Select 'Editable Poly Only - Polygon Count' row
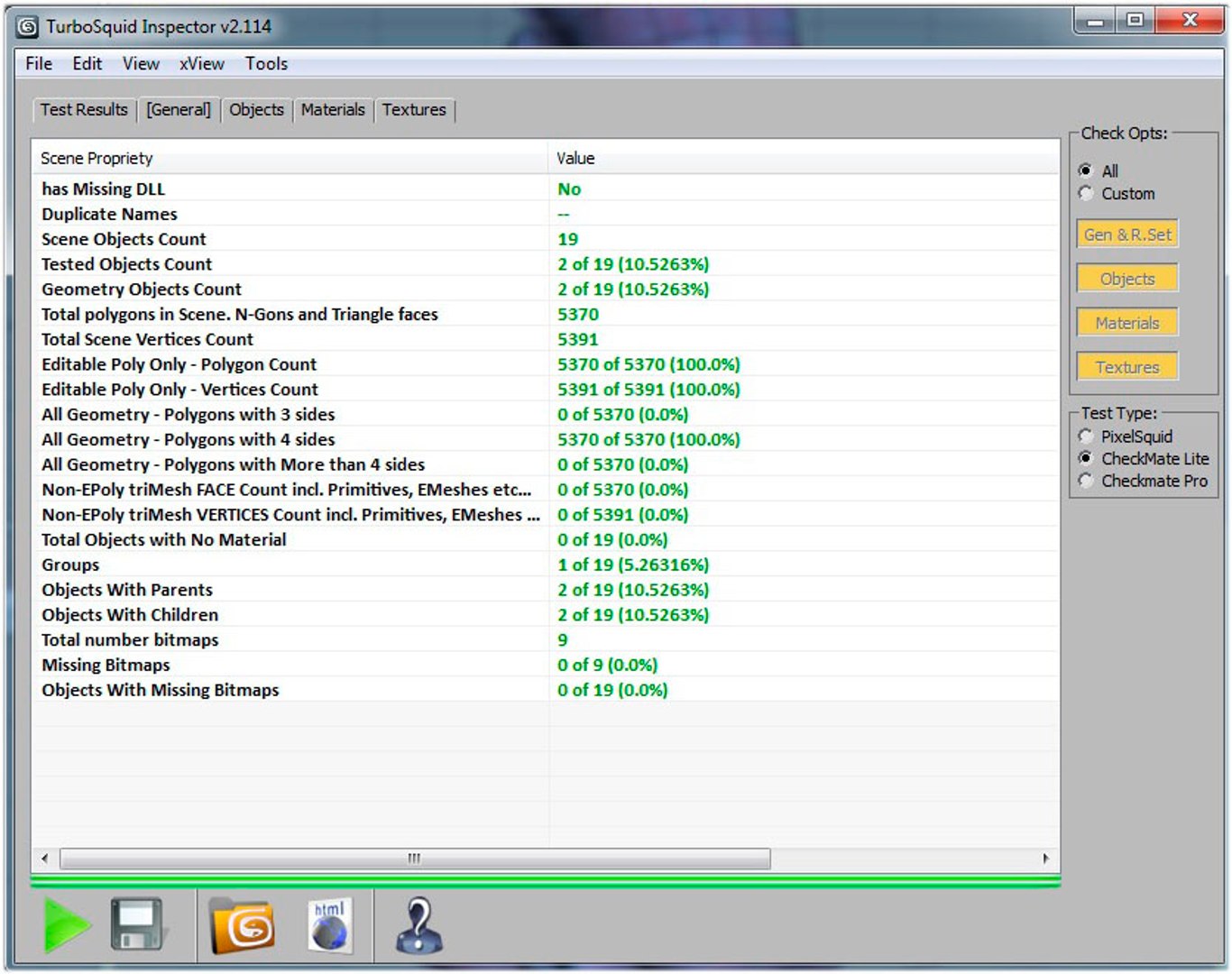 coord(546,364)
